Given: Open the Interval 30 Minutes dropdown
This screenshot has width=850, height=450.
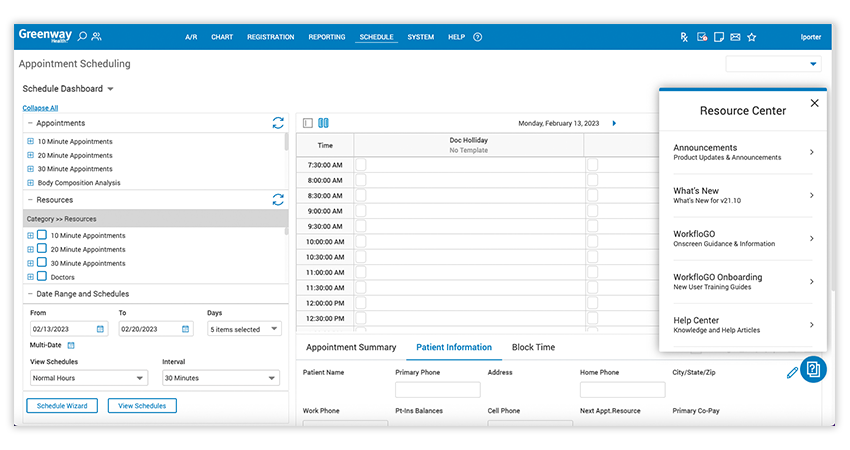Looking at the screenshot, I should pyautogui.click(x=272, y=378).
